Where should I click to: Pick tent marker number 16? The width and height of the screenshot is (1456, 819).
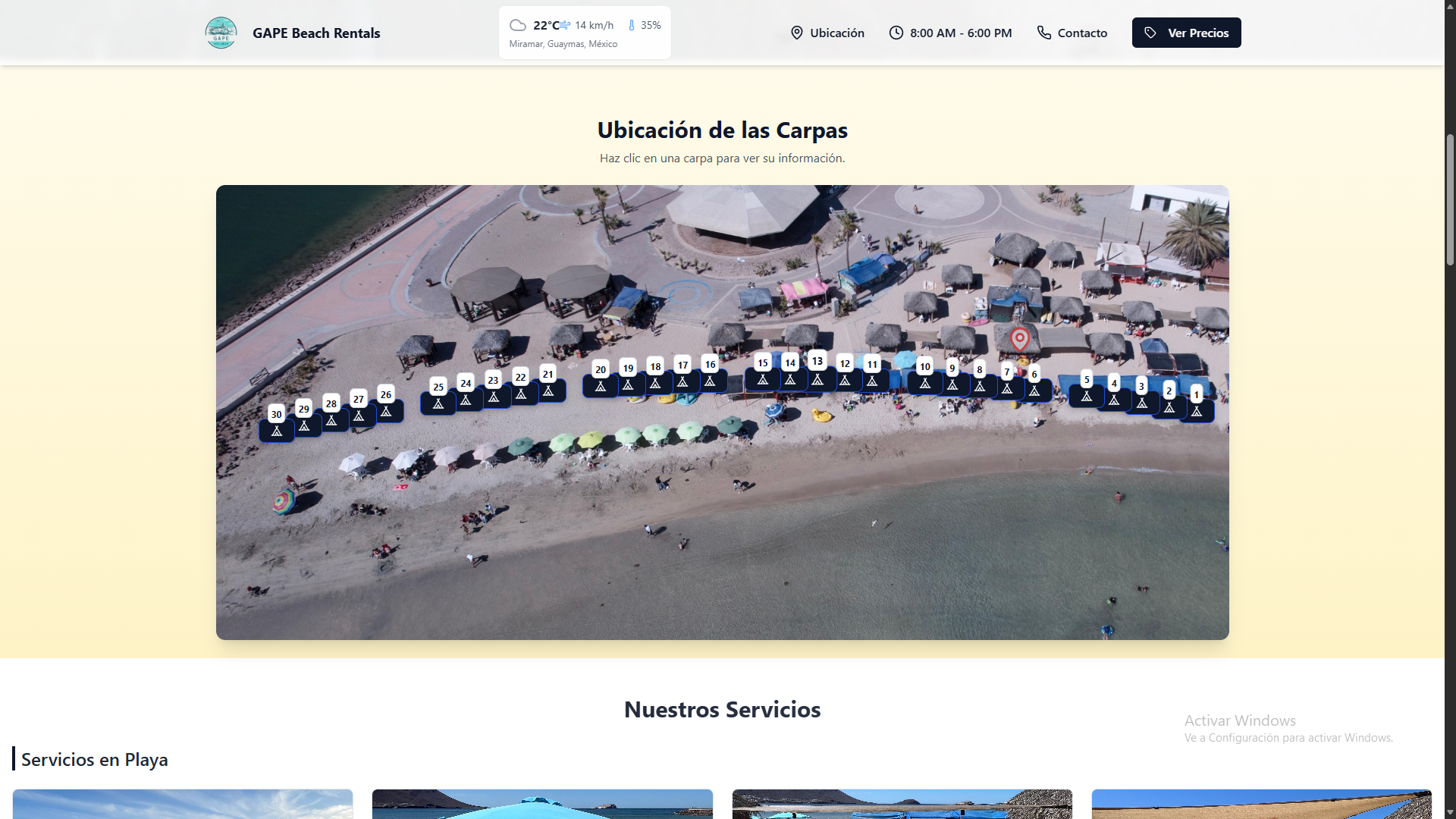[710, 380]
